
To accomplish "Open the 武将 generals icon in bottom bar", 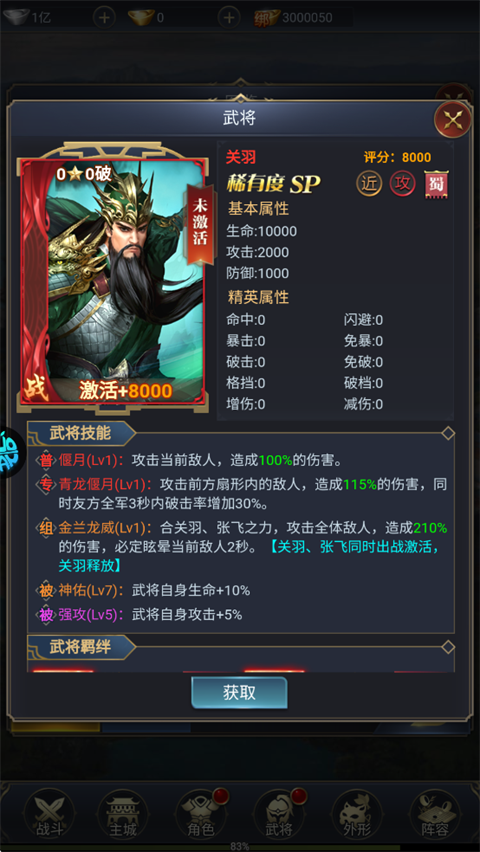I will click(x=278, y=813).
